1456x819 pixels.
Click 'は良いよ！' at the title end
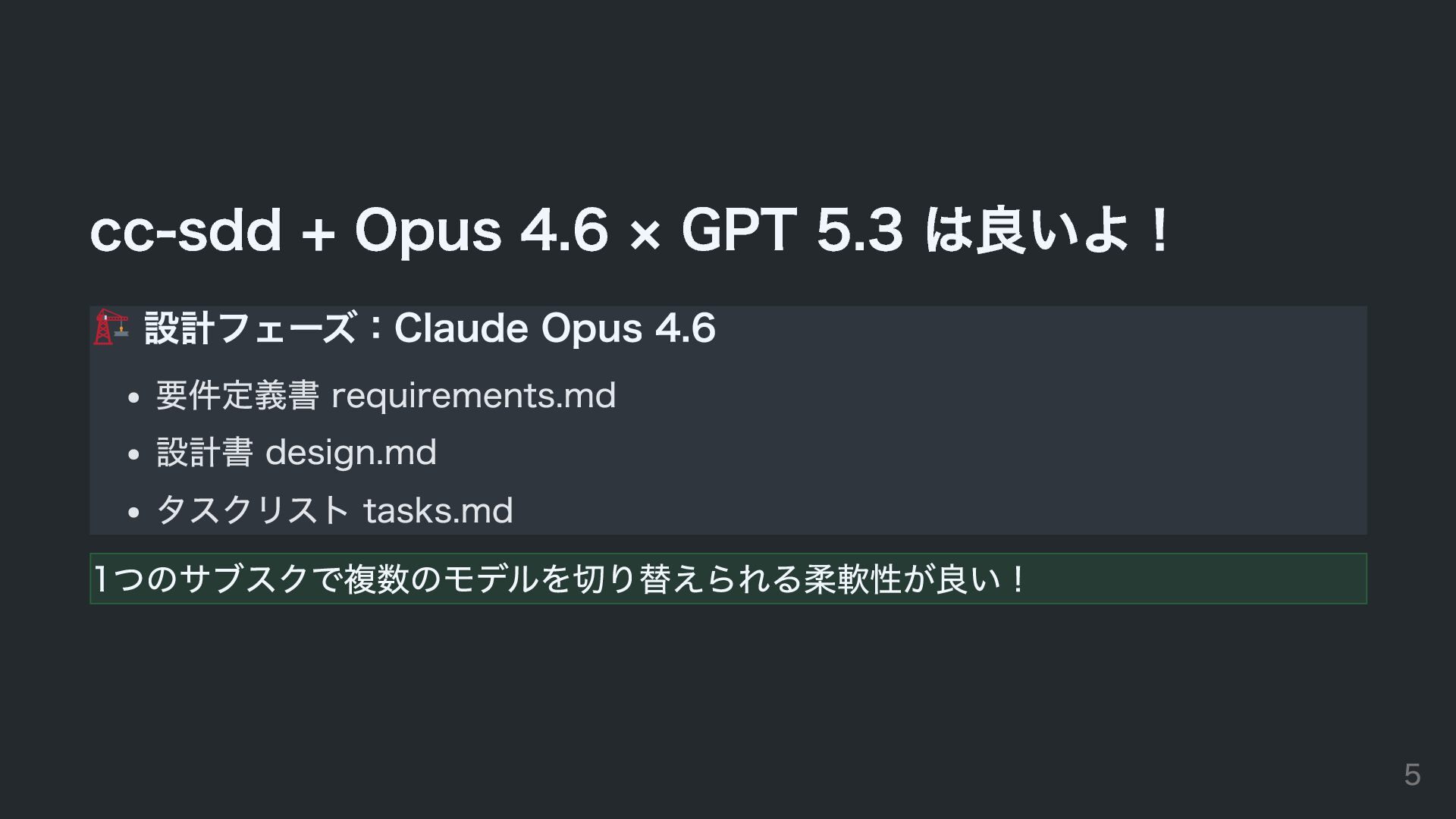[x=1048, y=231]
